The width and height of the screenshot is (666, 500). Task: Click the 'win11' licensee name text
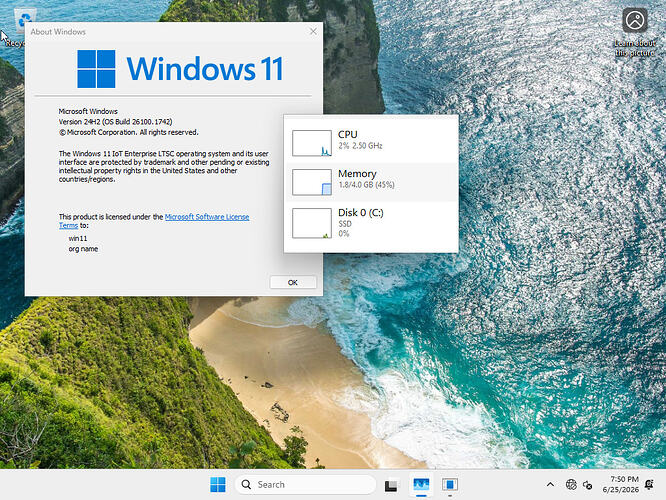click(78, 238)
